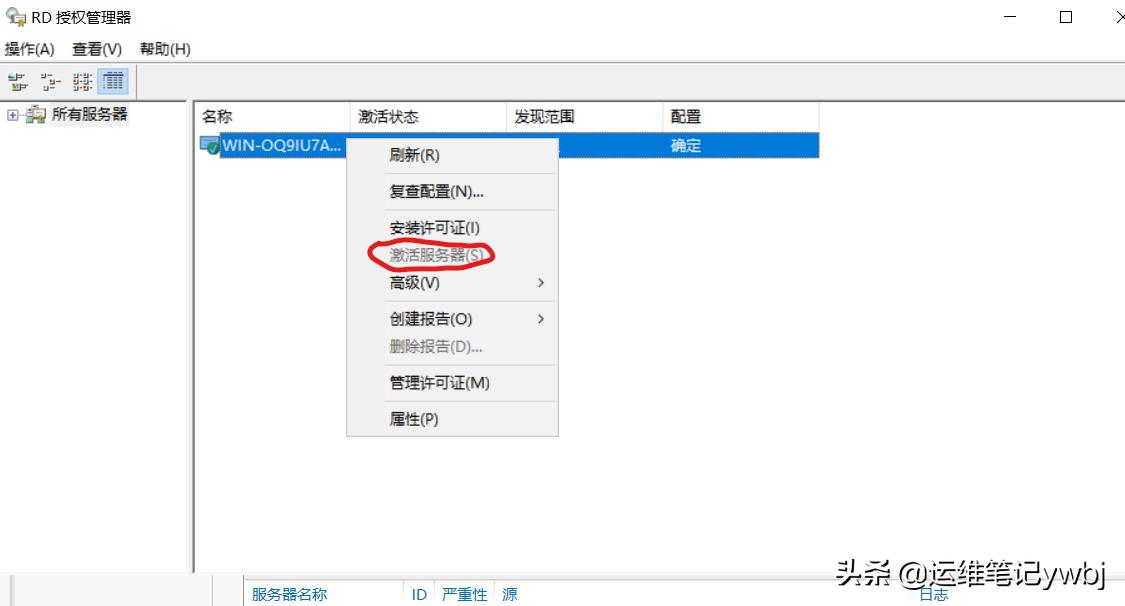Choose 复查配置(N) from the context menu
1125x606 pixels.
(x=430, y=191)
